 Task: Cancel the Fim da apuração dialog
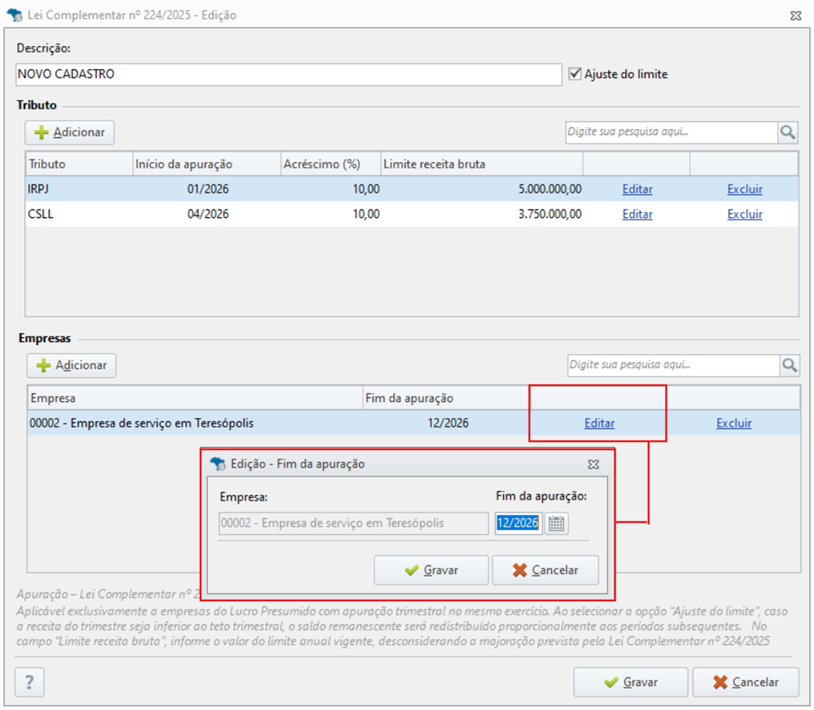pos(545,570)
